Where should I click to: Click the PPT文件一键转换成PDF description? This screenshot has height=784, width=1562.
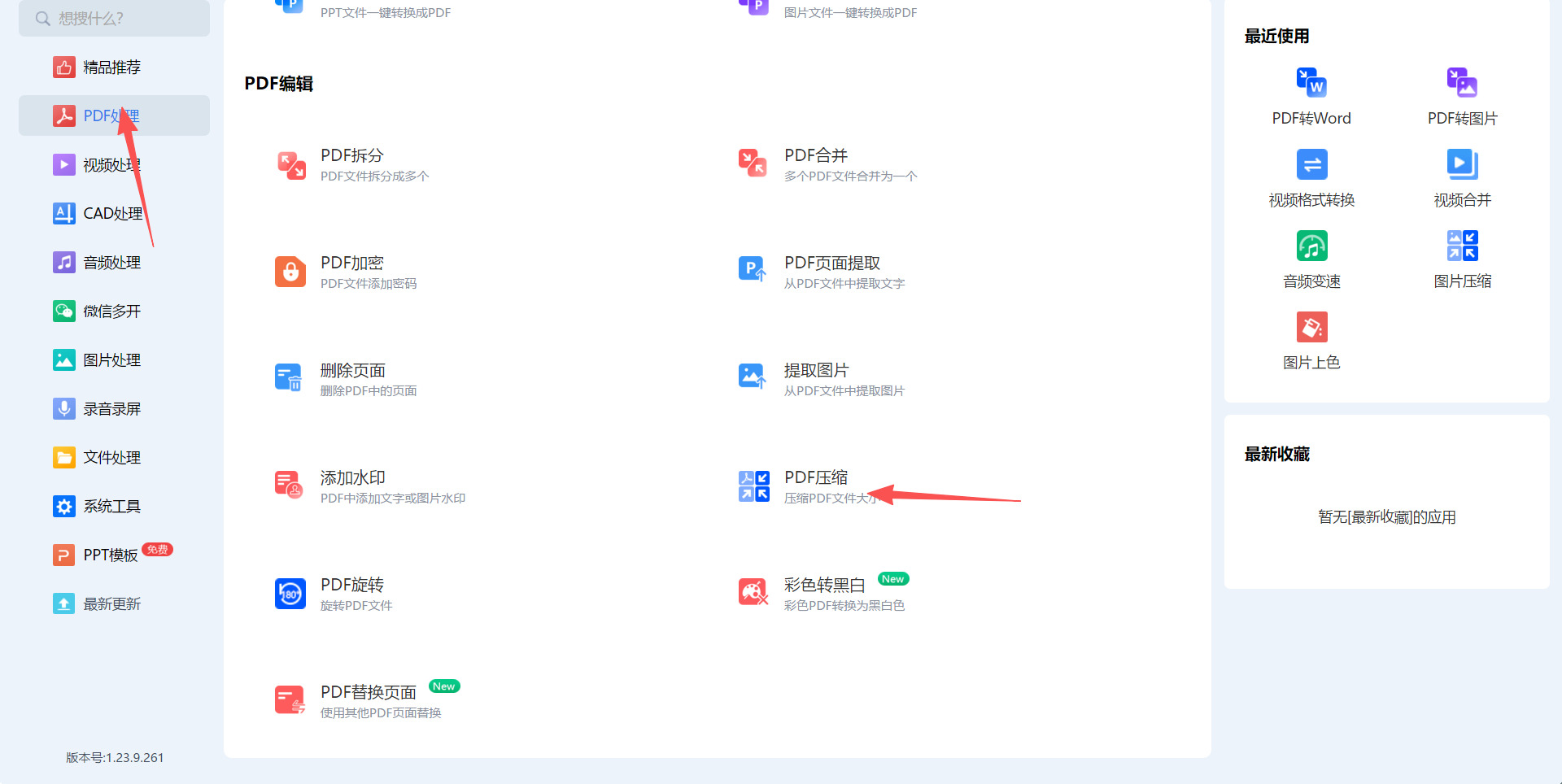(386, 13)
